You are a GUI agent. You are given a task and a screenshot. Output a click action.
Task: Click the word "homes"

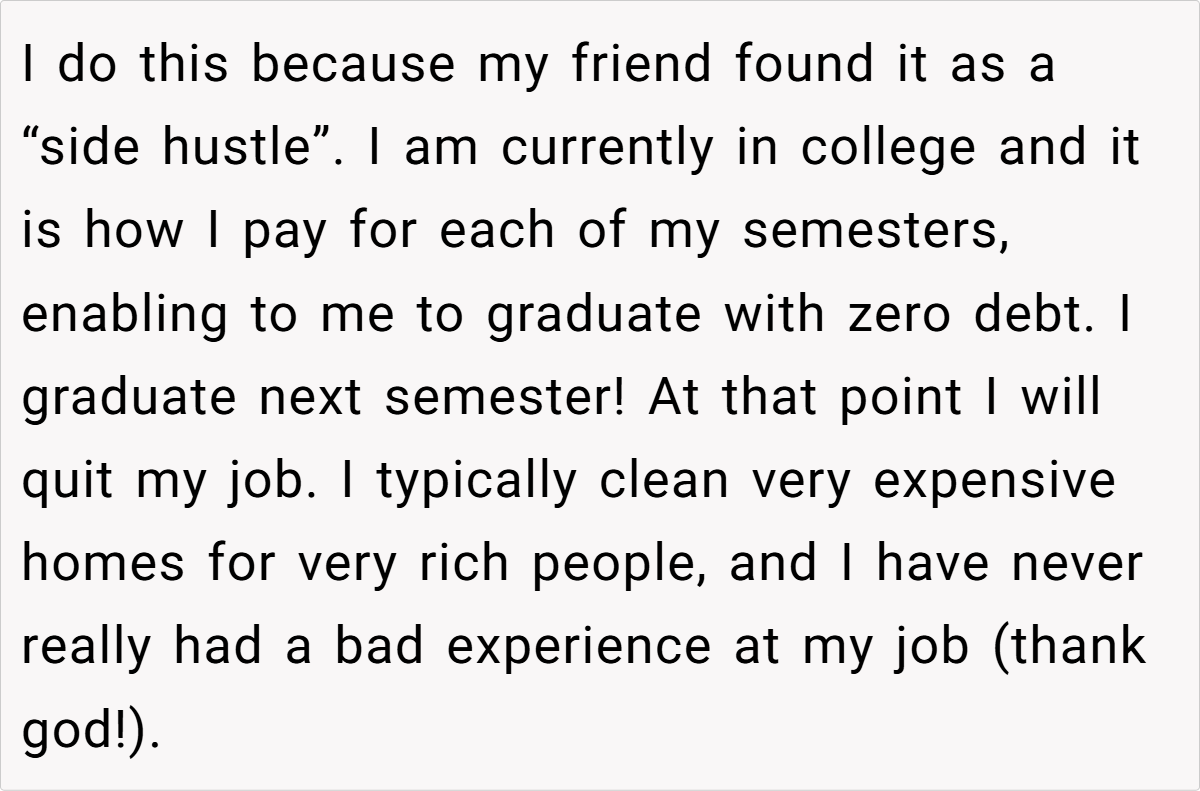(x=103, y=563)
